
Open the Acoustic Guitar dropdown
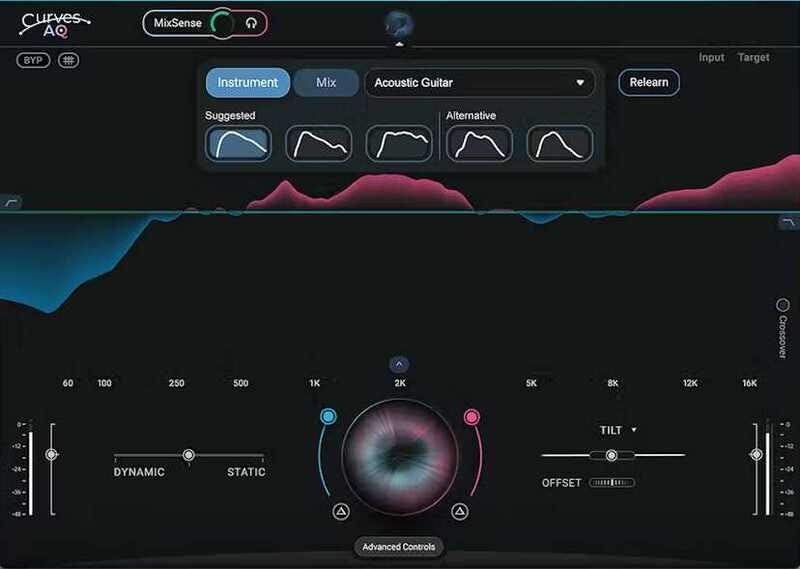coord(479,83)
